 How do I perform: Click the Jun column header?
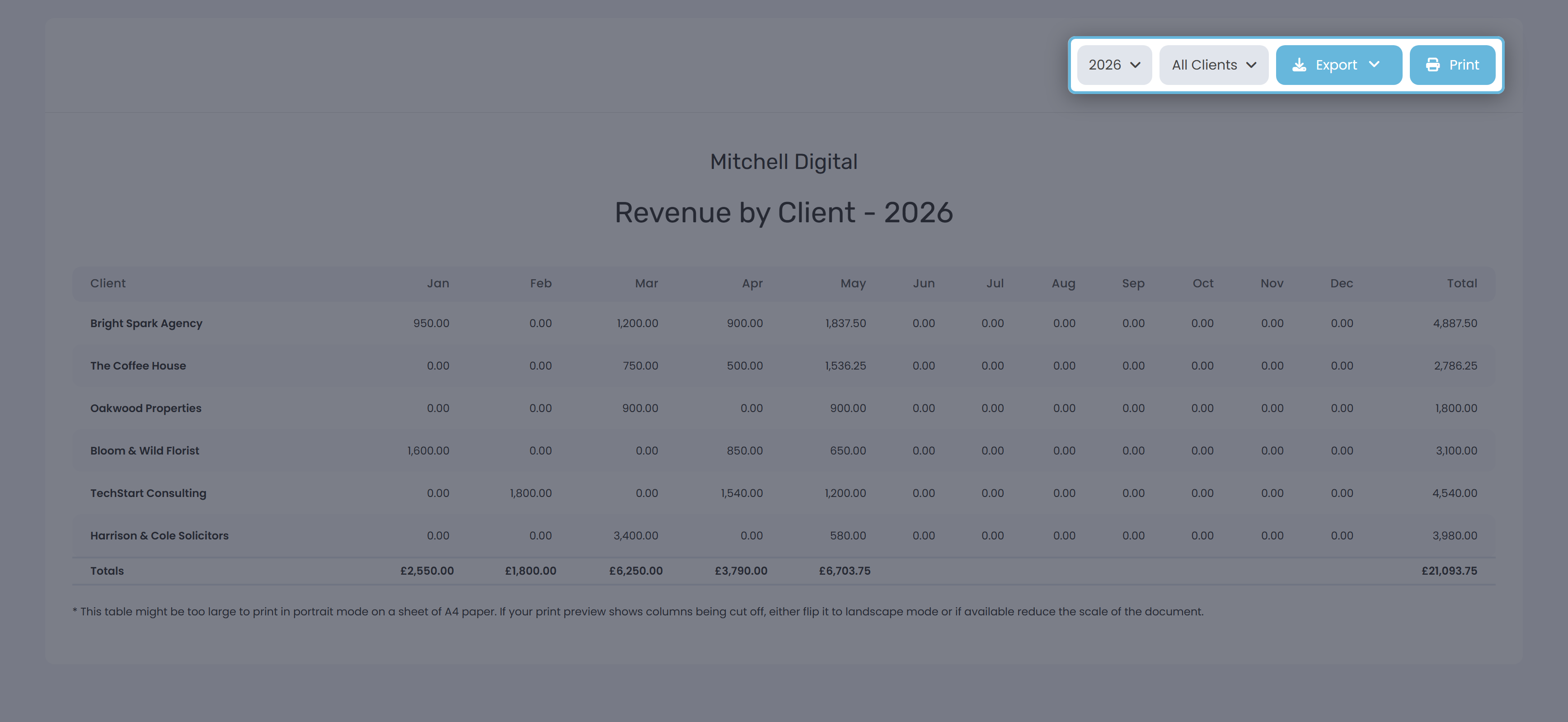[923, 283]
